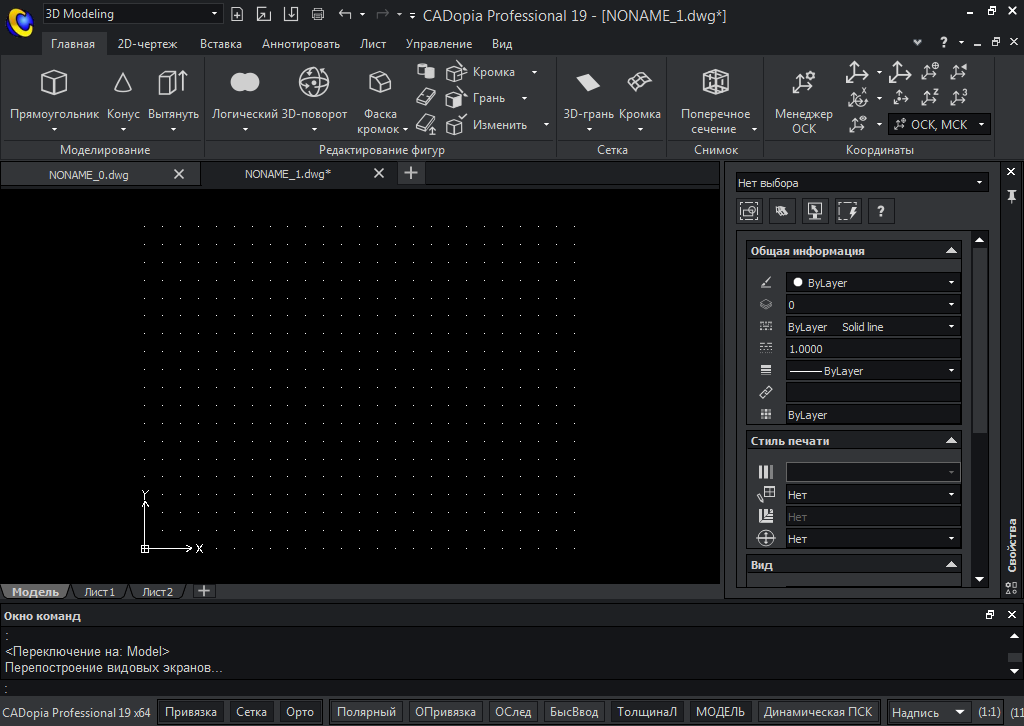The height and width of the screenshot is (726, 1024).
Task: Click the pin icon on Properties panel
Action: tap(1011, 196)
